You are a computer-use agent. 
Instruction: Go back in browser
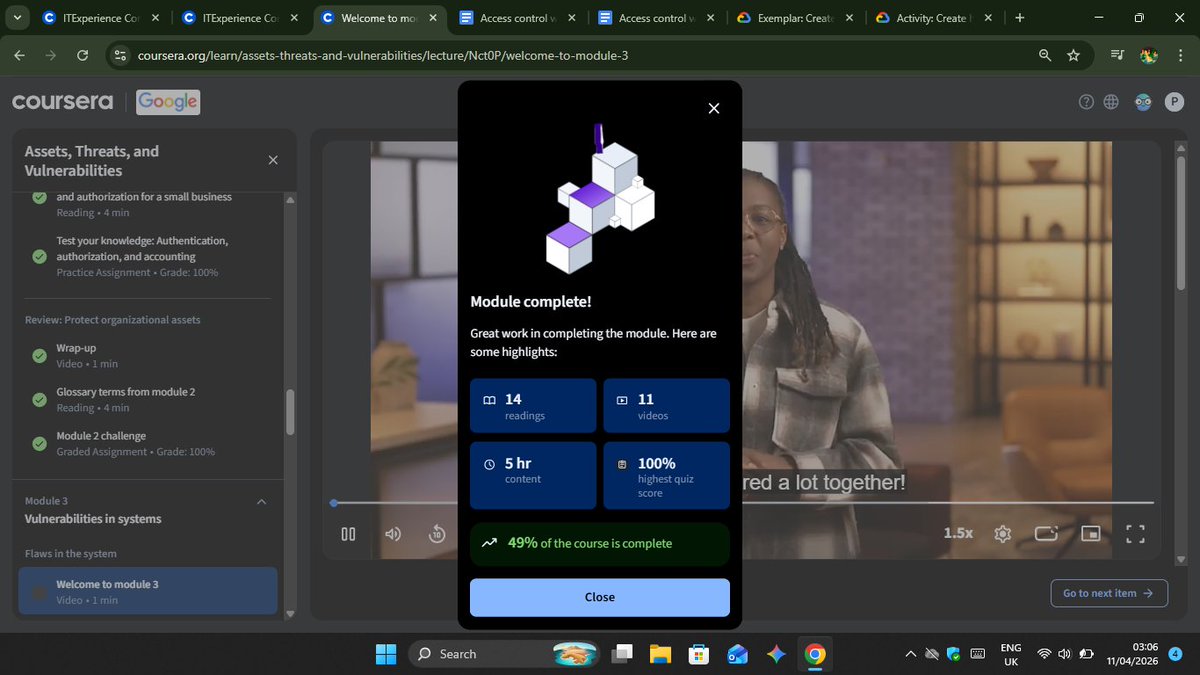coord(19,56)
